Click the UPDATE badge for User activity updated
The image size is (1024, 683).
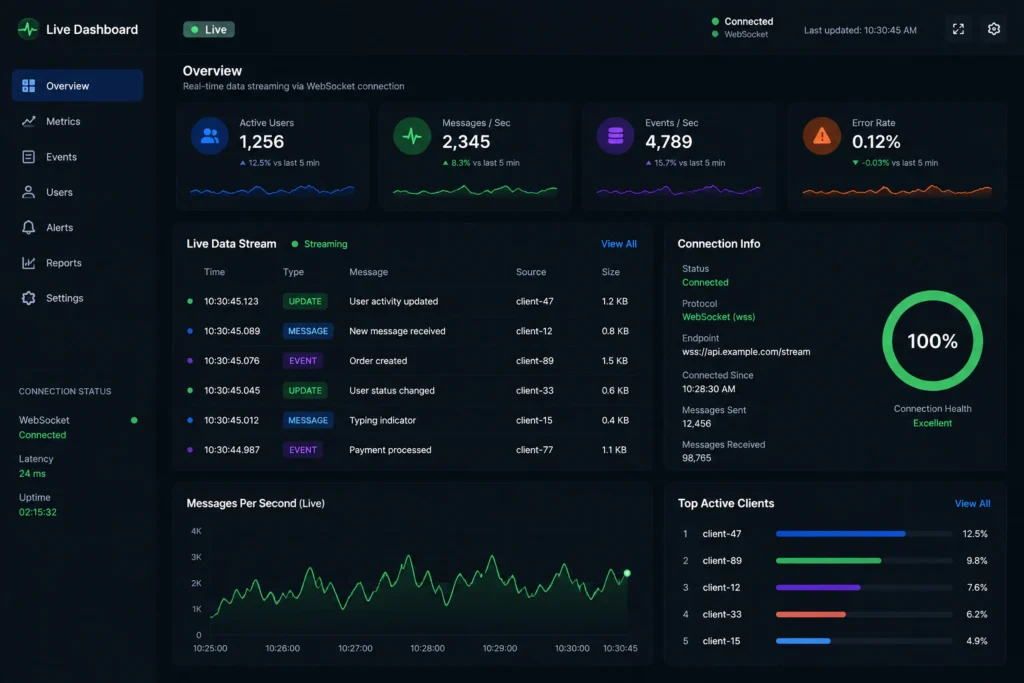(x=305, y=301)
